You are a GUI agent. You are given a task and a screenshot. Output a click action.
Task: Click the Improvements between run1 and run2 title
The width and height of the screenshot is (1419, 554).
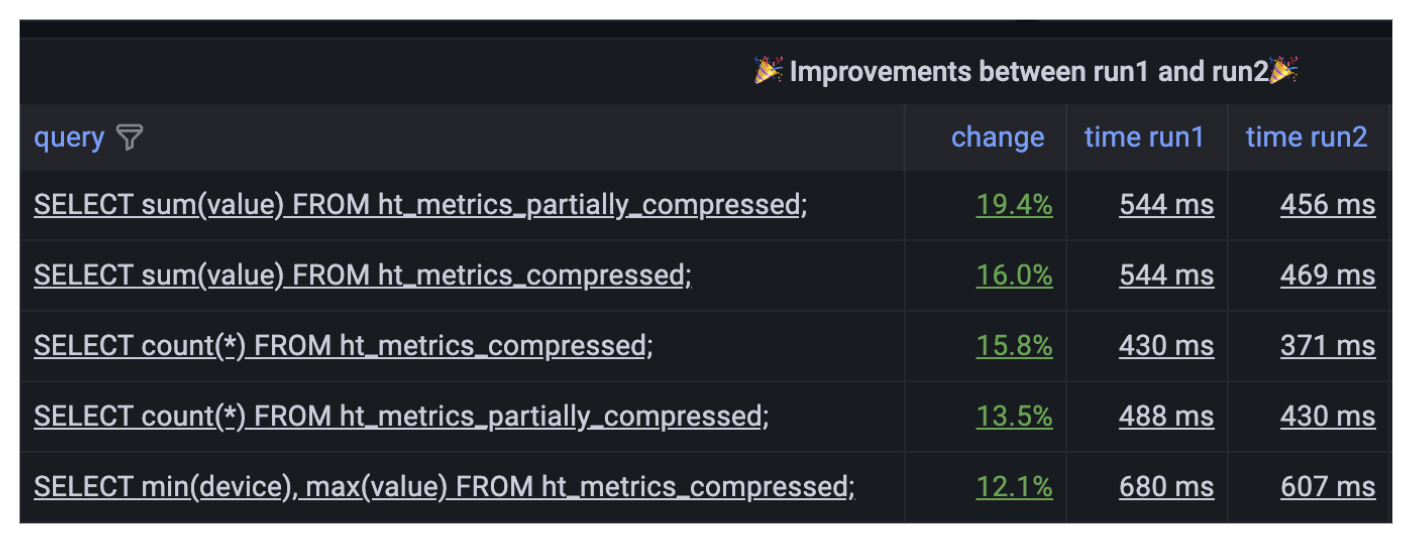(x=1028, y=72)
